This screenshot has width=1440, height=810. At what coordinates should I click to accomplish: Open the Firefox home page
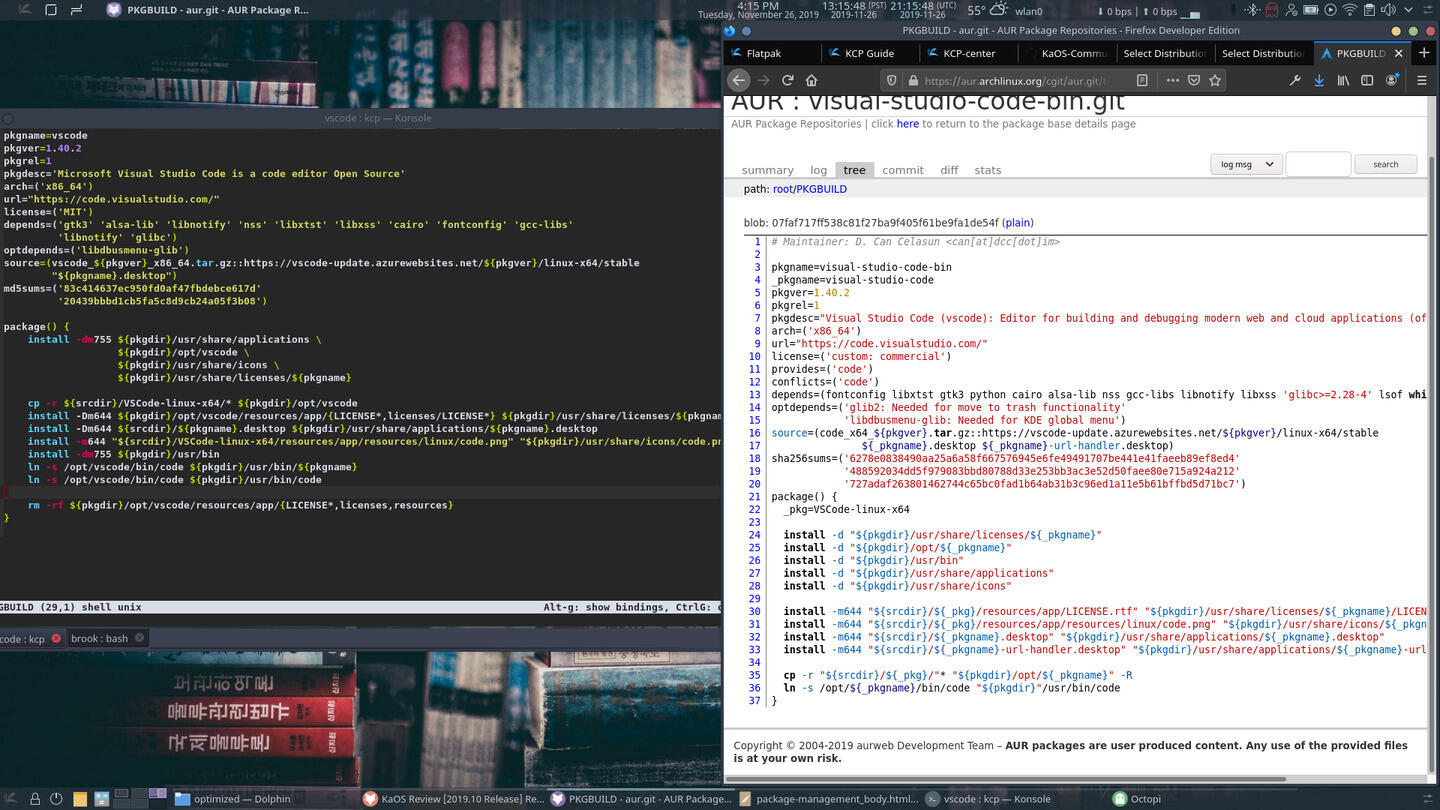click(811, 80)
